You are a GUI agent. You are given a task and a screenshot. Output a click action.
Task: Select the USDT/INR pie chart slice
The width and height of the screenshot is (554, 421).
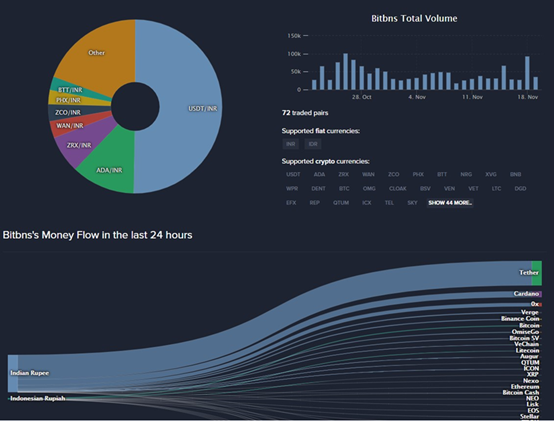click(x=191, y=106)
